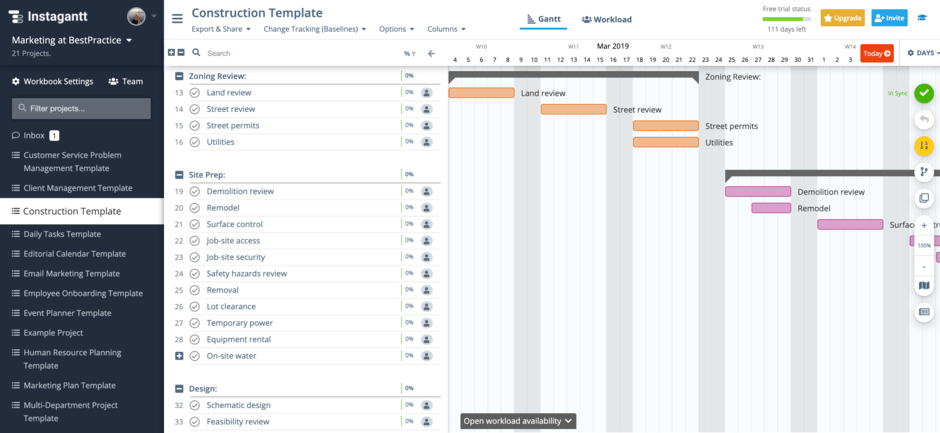This screenshot has width=940, height=433.
Task: Click assignee icon for Demolition review
Action: pyautogui.click(x=426, y=191)
